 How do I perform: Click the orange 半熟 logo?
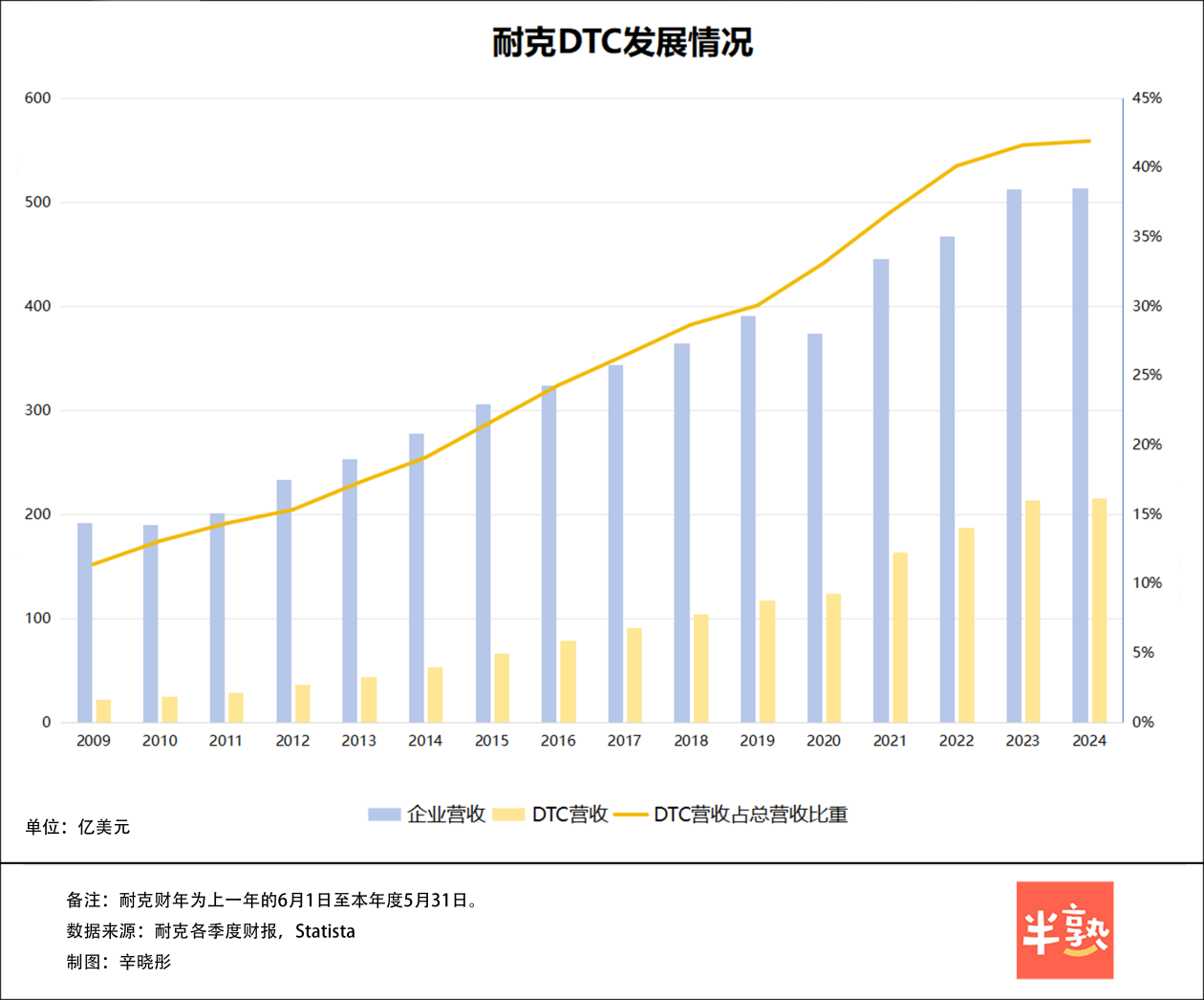[x=1064, y=930]
